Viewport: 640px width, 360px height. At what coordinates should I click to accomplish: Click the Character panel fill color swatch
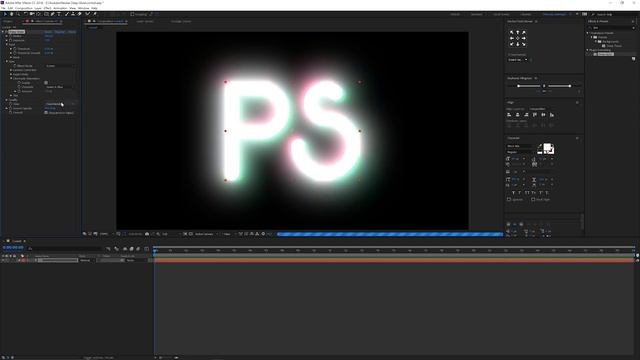click(x=547, y=147)
